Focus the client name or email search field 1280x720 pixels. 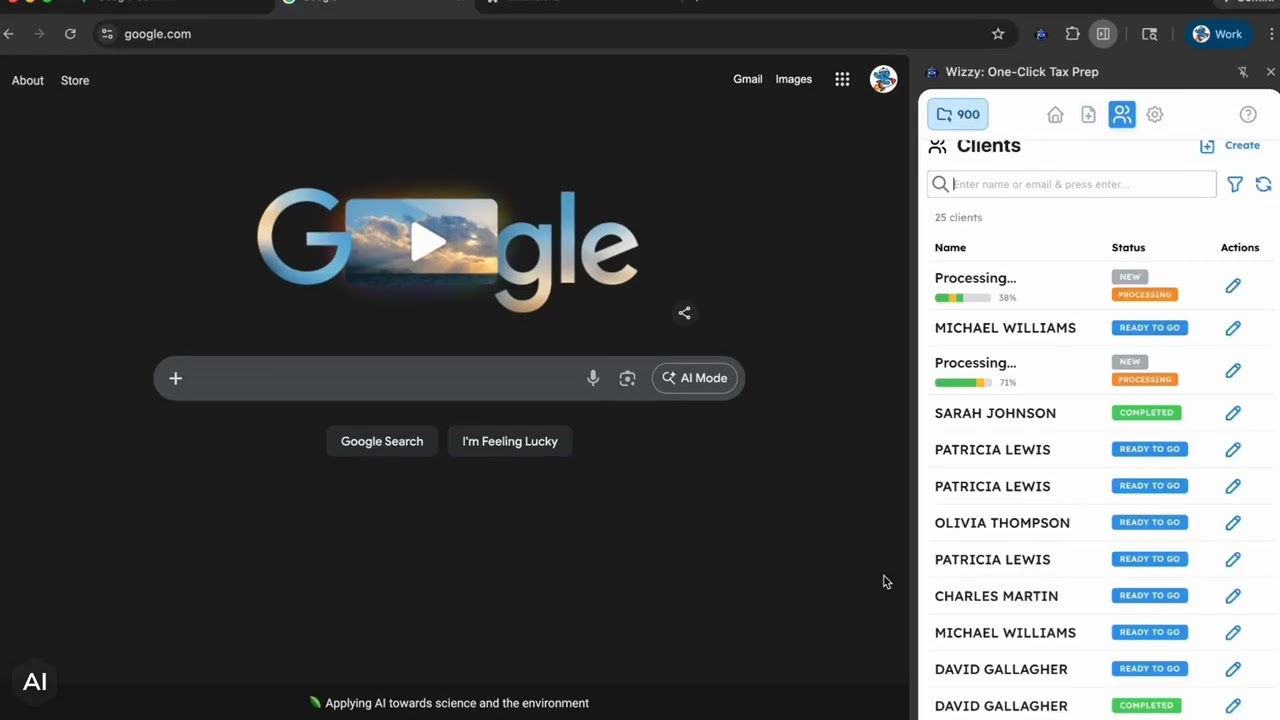[1072, 184]
